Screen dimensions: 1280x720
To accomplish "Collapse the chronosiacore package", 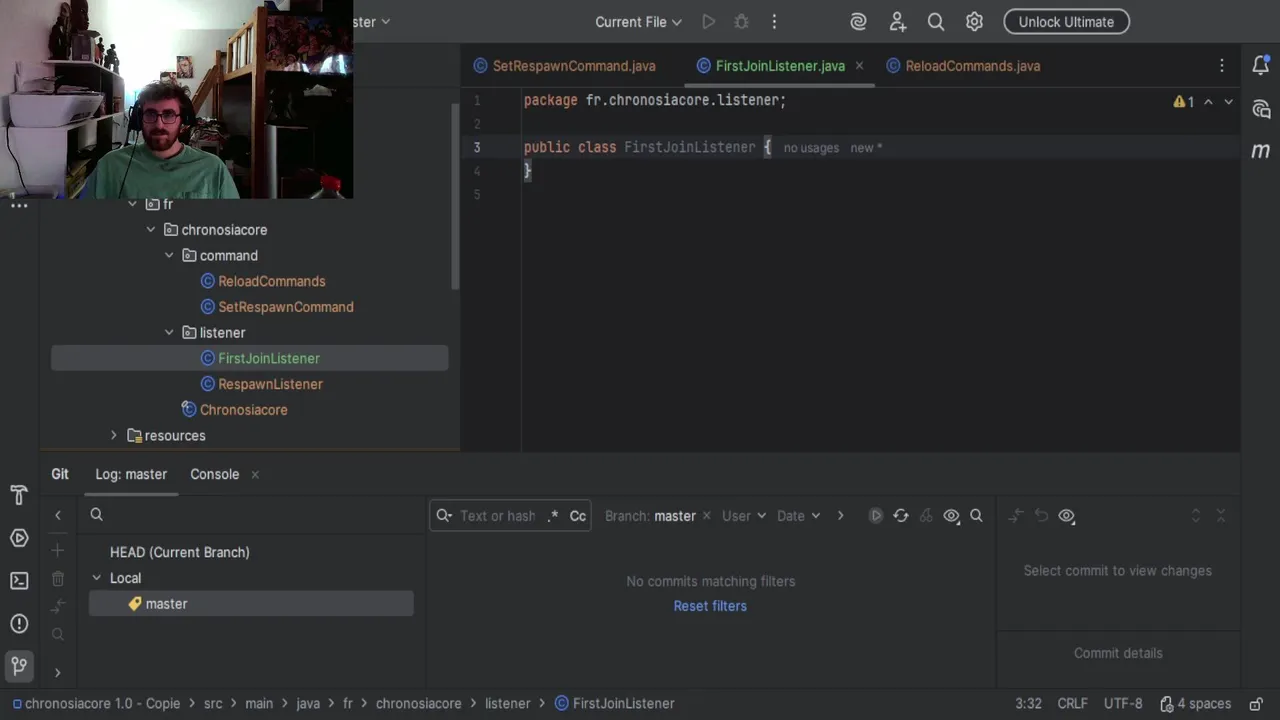I will point(151,230).
